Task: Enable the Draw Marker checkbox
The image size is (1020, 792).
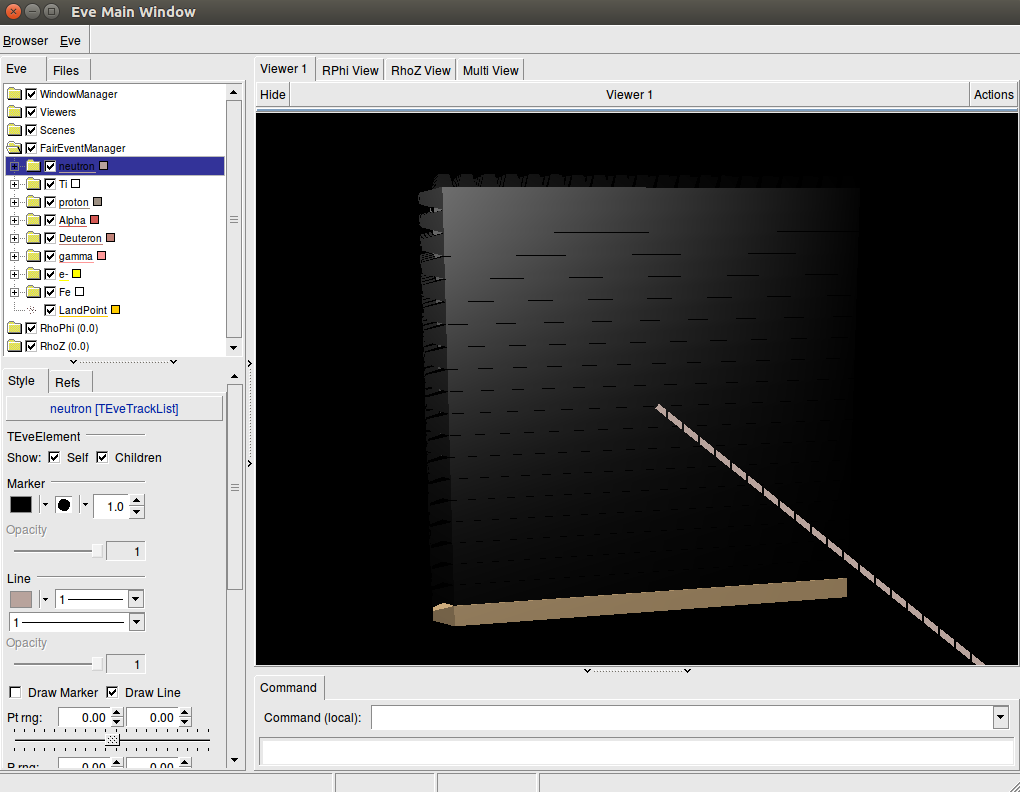Action: [x=15, y=692]
